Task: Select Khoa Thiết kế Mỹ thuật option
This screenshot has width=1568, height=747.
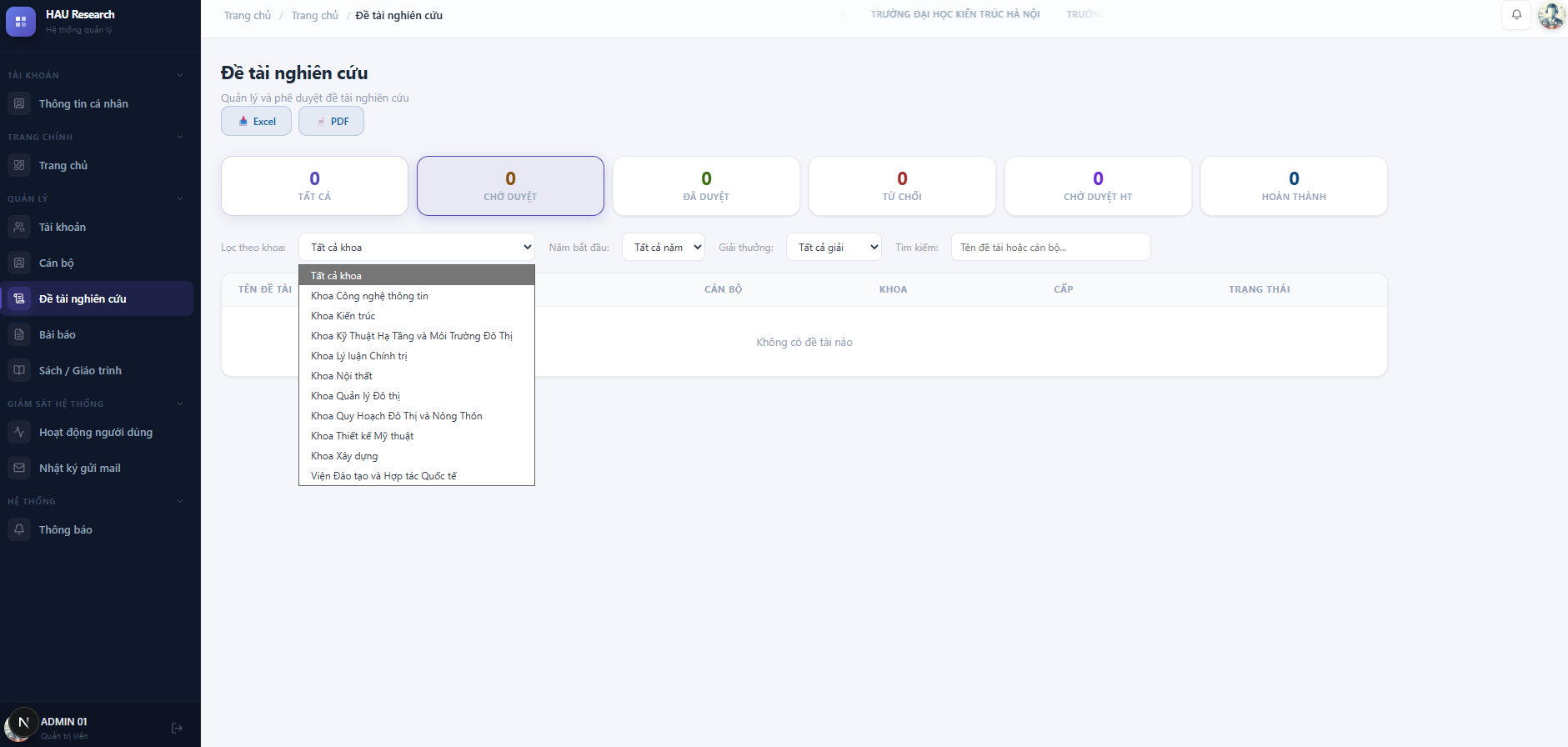Action: (x=417, y=436)
